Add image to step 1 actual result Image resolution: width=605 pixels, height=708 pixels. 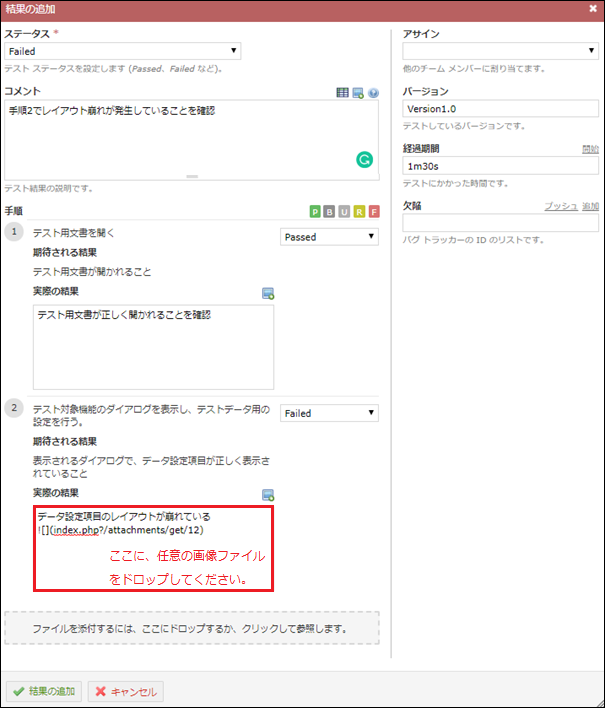pos(268,293)
